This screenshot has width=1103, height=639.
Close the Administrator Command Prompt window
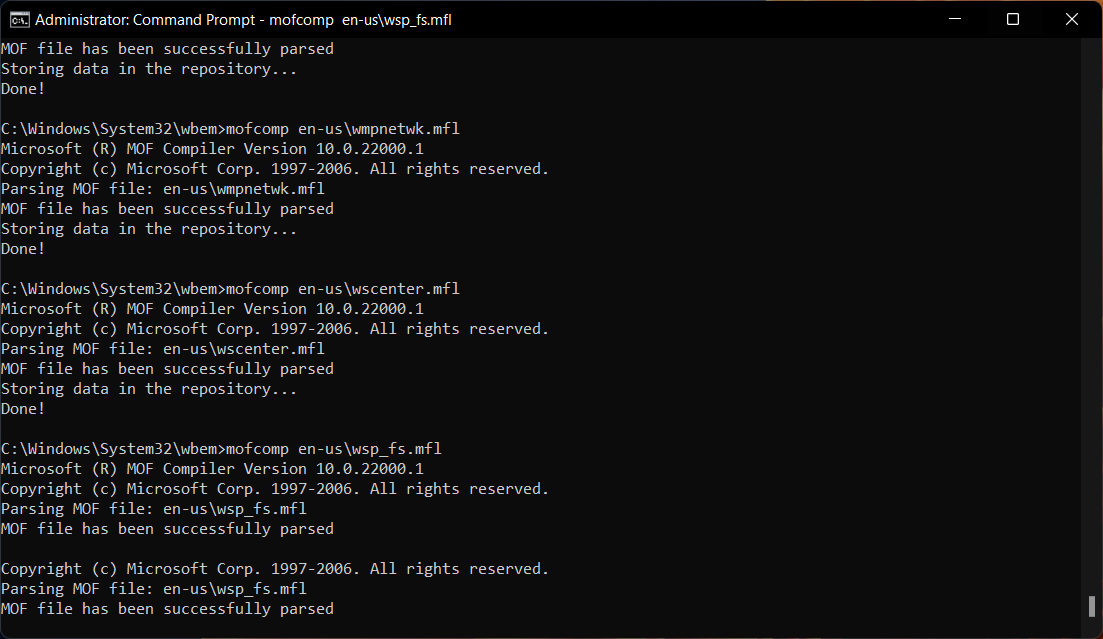pyautogui.click(x=1071, y=19)
